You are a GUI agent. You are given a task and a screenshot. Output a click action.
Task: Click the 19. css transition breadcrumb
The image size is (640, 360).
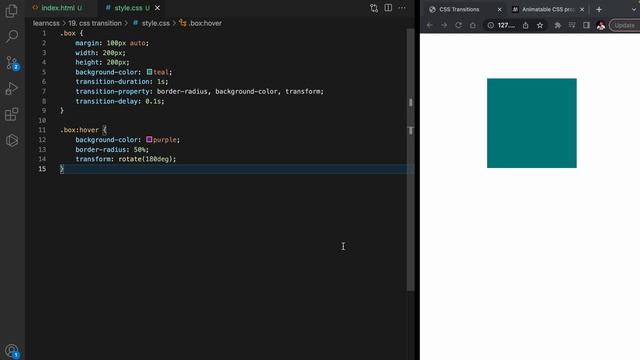(95, 23)
